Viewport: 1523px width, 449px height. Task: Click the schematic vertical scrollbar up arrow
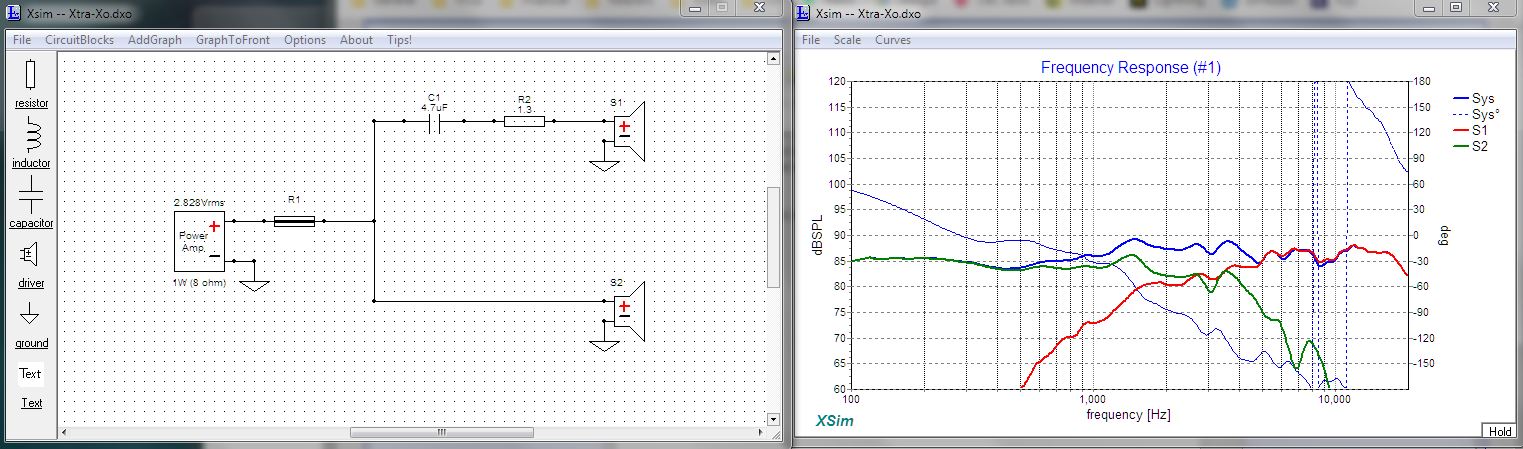click(773, 60)
